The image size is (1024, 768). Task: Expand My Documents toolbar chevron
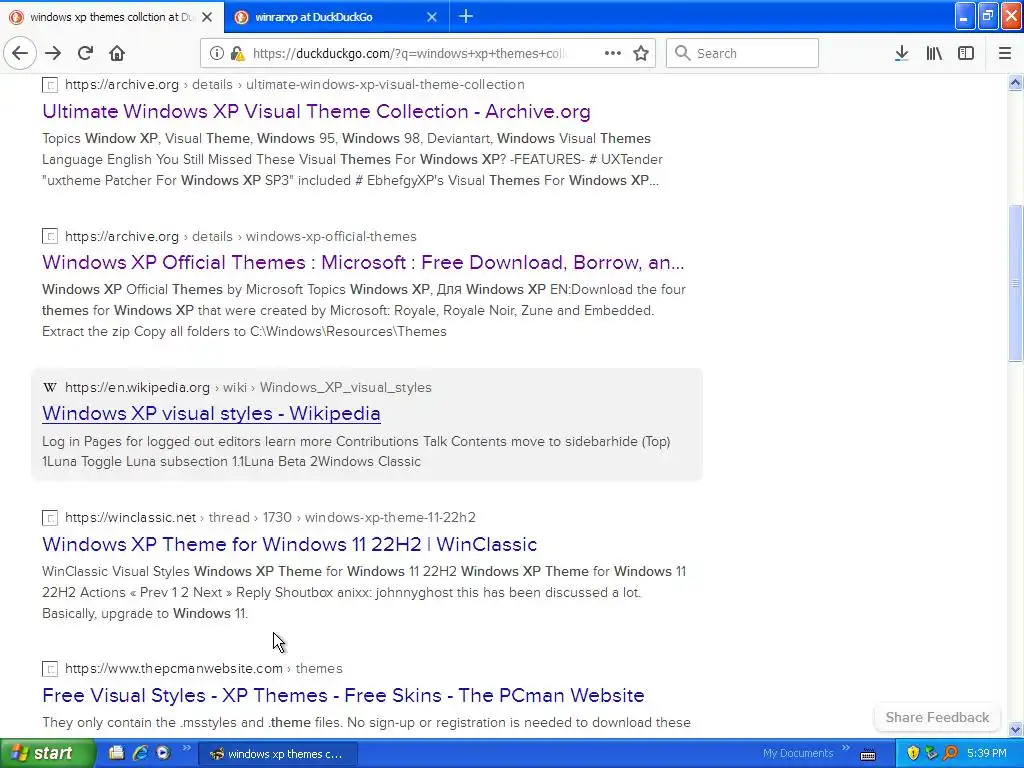[846, 748]
